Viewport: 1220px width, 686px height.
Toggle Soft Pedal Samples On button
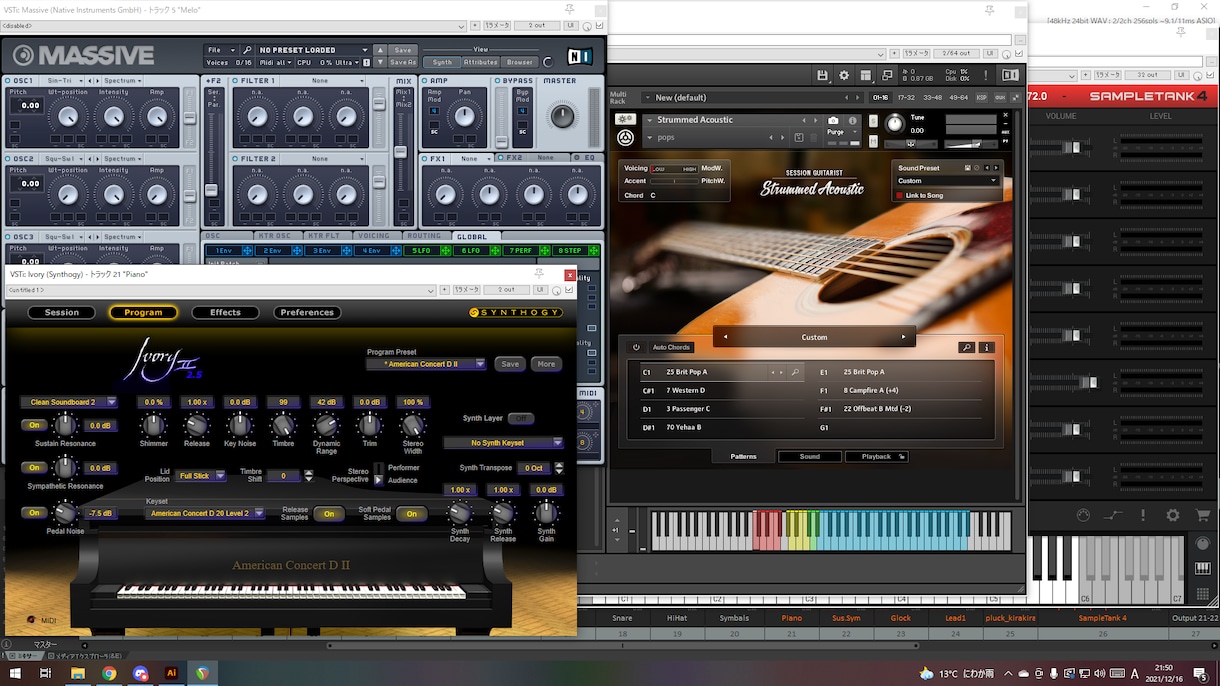pyautogui.click(x=411, y=514)
